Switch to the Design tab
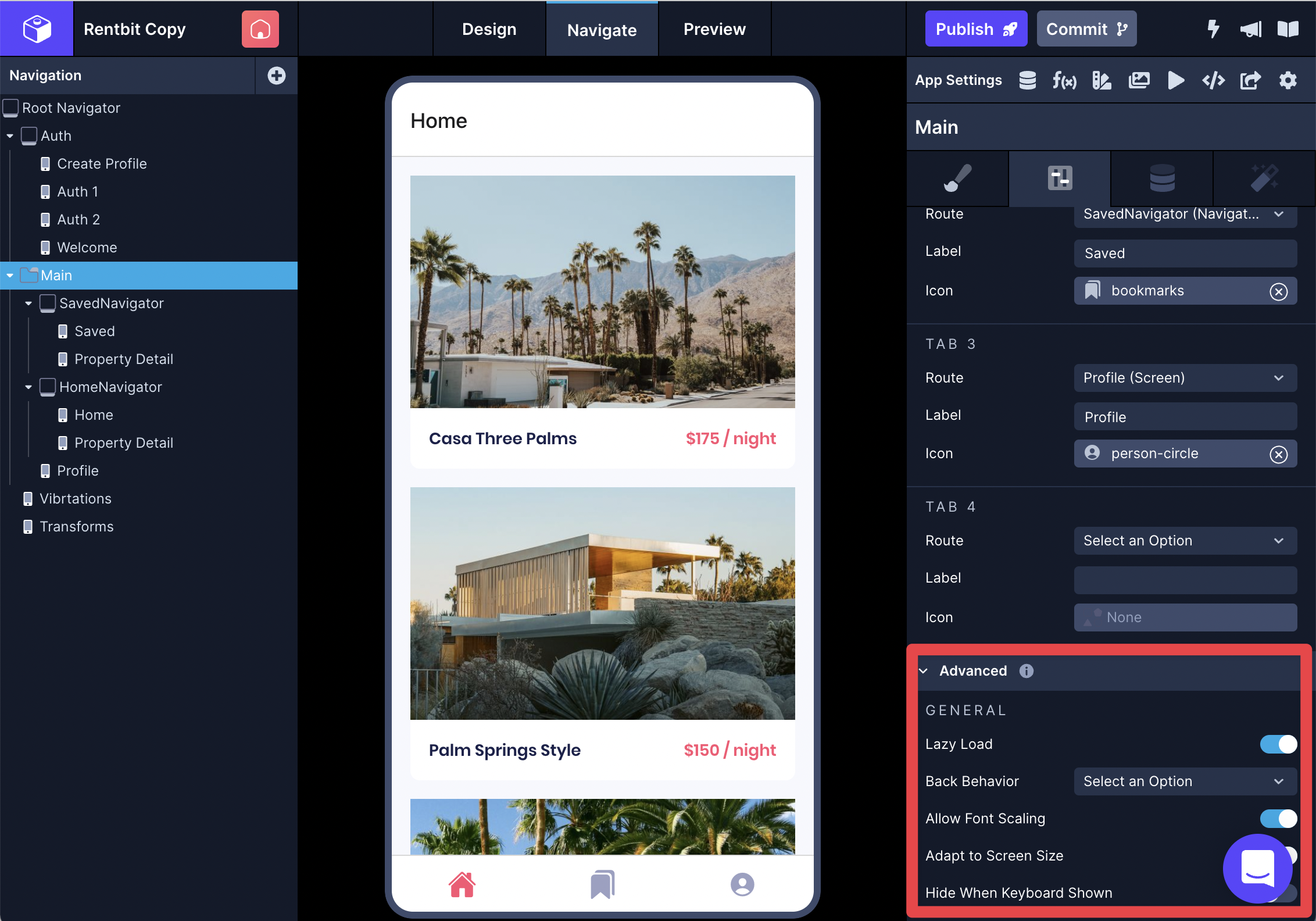This screenshot has width=1316, height=921. click(x=489, y=29)
